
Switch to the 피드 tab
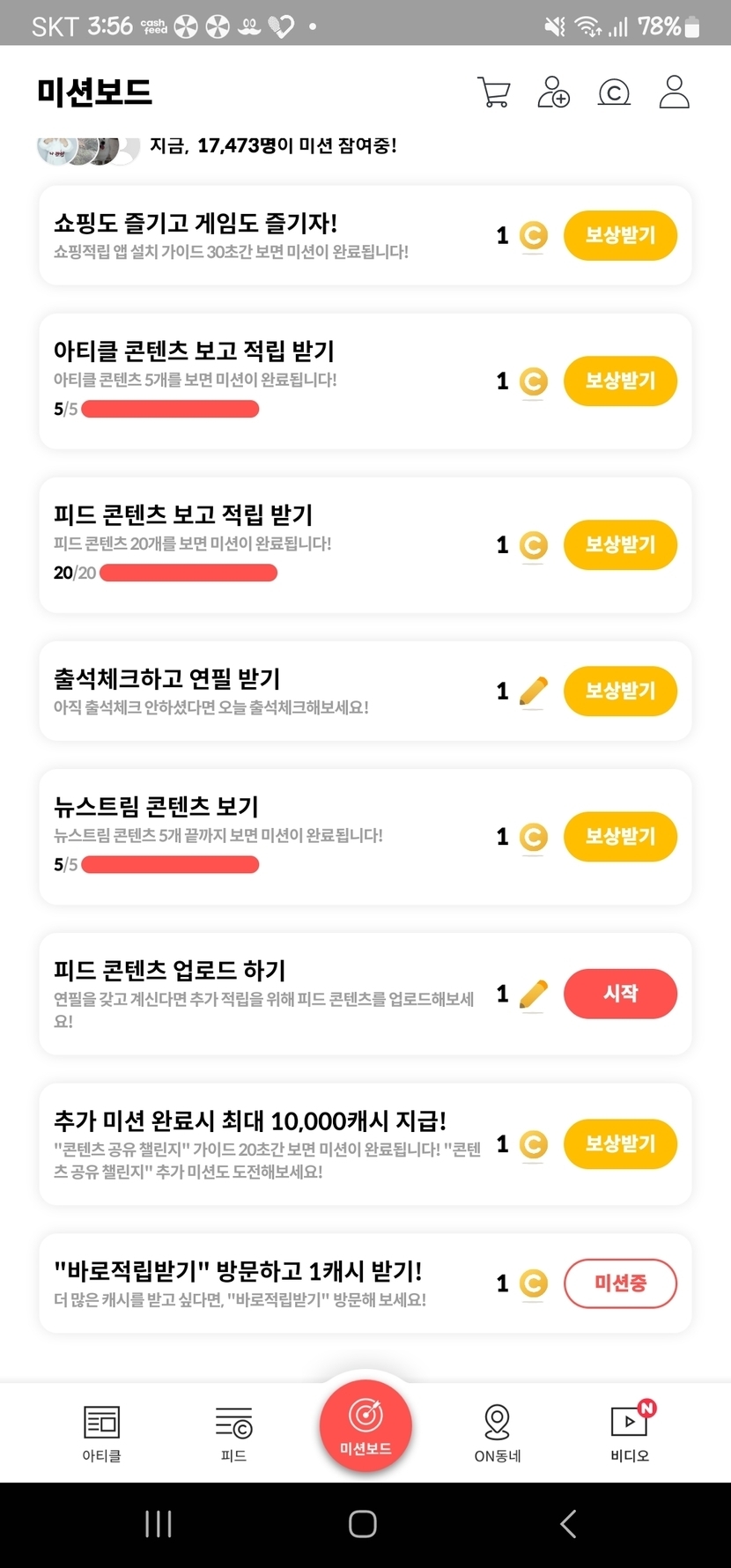(233, 1433)
